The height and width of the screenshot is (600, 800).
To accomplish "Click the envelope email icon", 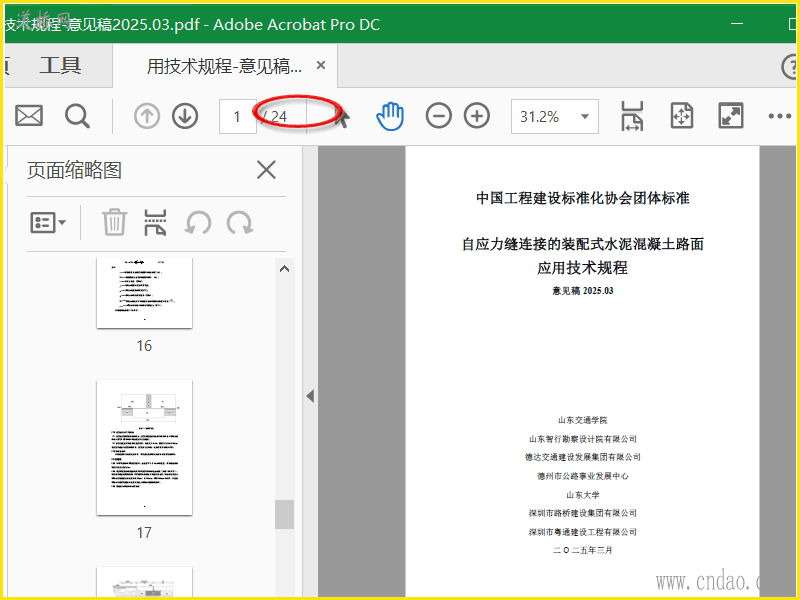I will (29, 116).
